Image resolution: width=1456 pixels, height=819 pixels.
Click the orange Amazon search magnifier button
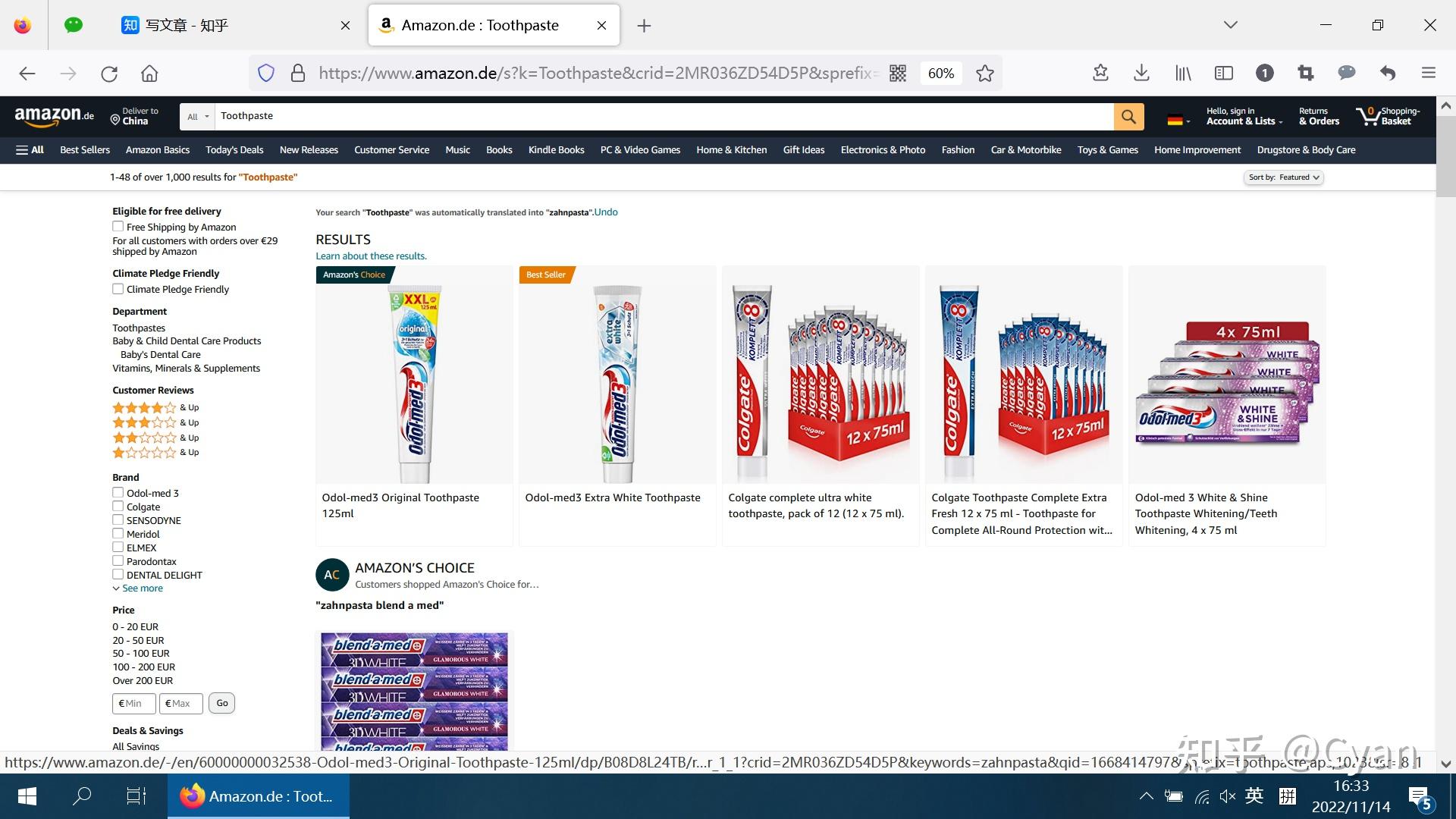pyautogui.click(x=1128, y=116)
